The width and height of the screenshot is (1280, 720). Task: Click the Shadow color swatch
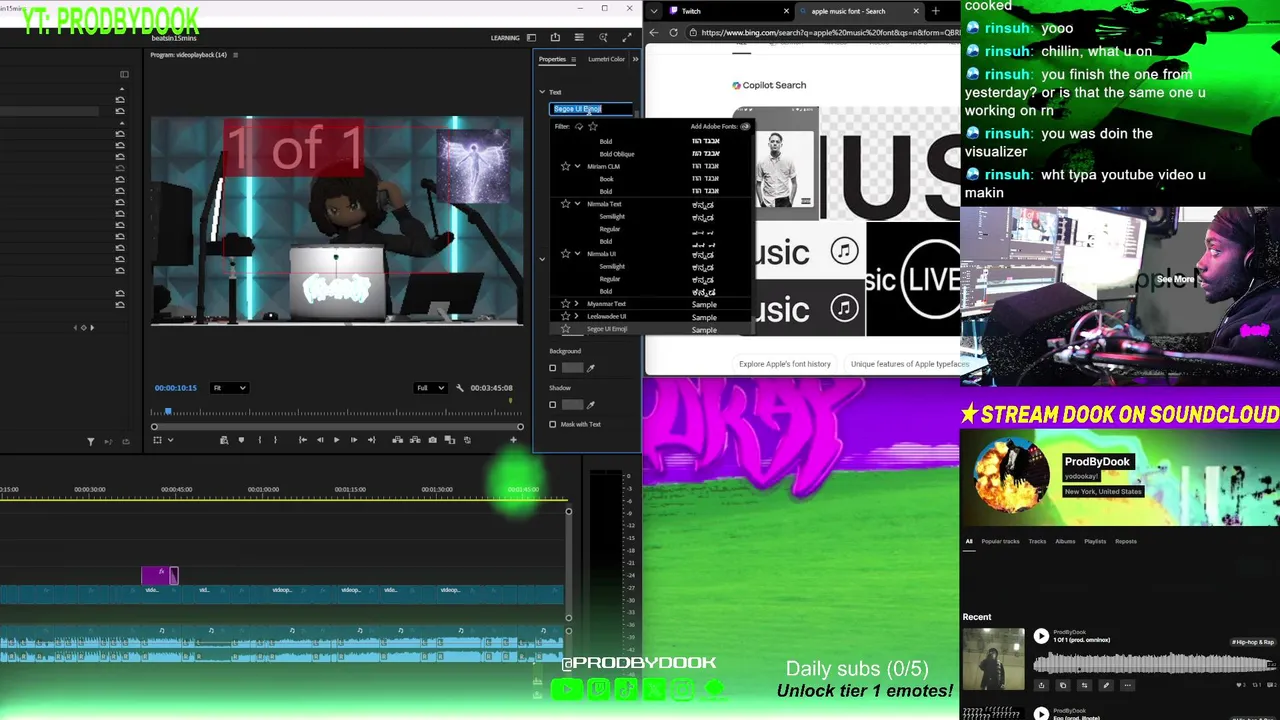coord(572,405)
